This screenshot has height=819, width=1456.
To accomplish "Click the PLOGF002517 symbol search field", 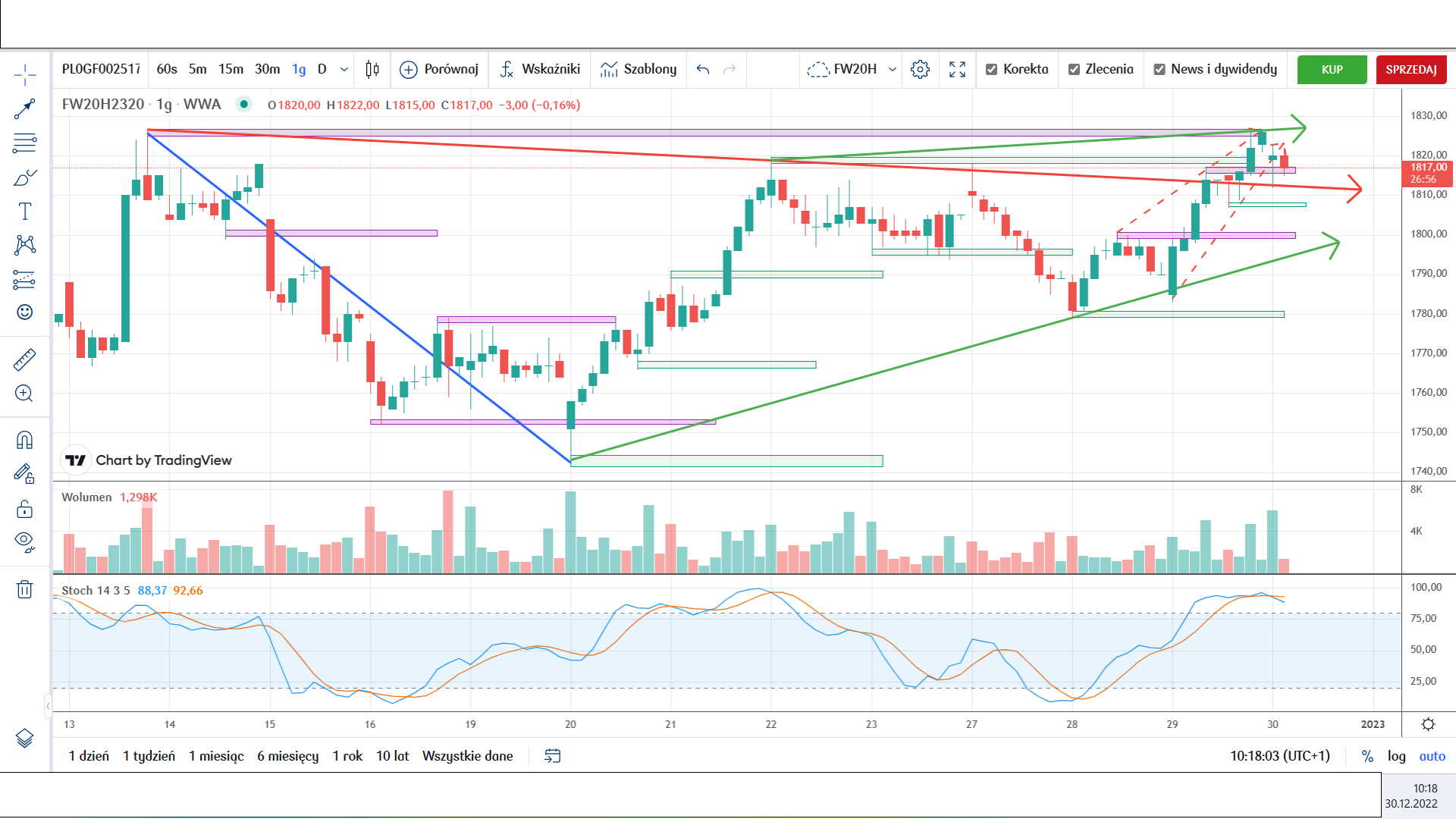I will click(101, 69).
